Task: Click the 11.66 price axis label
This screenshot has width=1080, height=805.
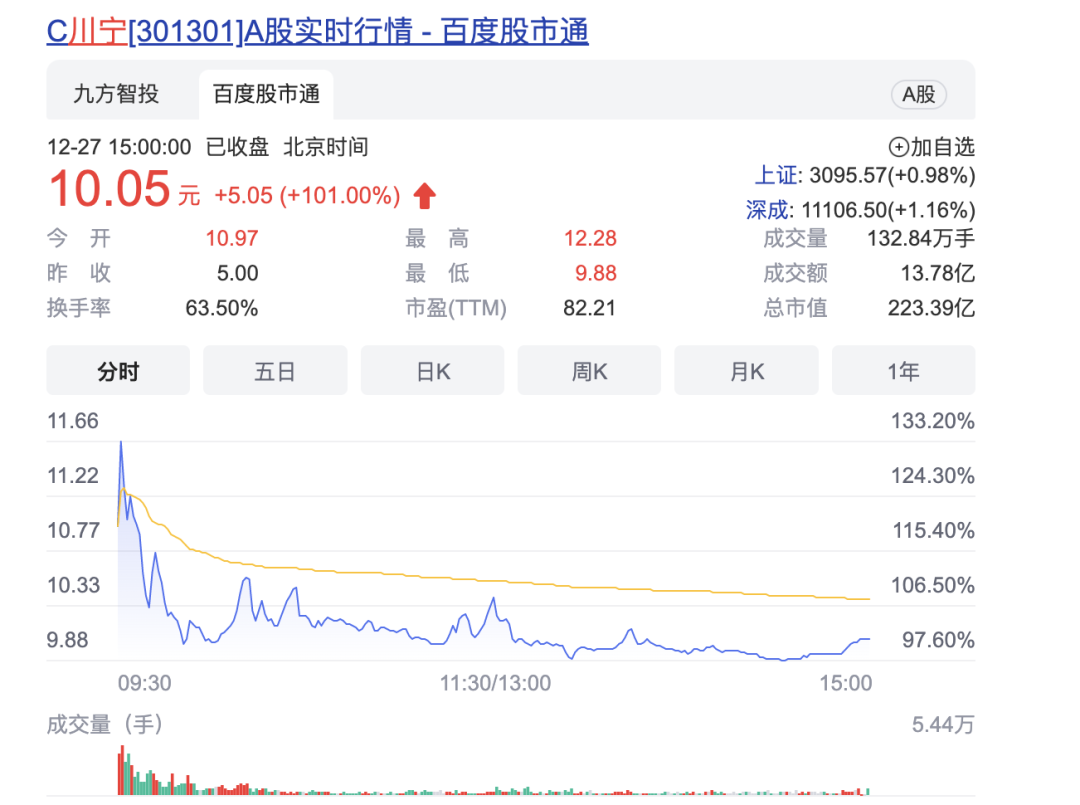Action: pyautogui.click(x=72, y=421)
